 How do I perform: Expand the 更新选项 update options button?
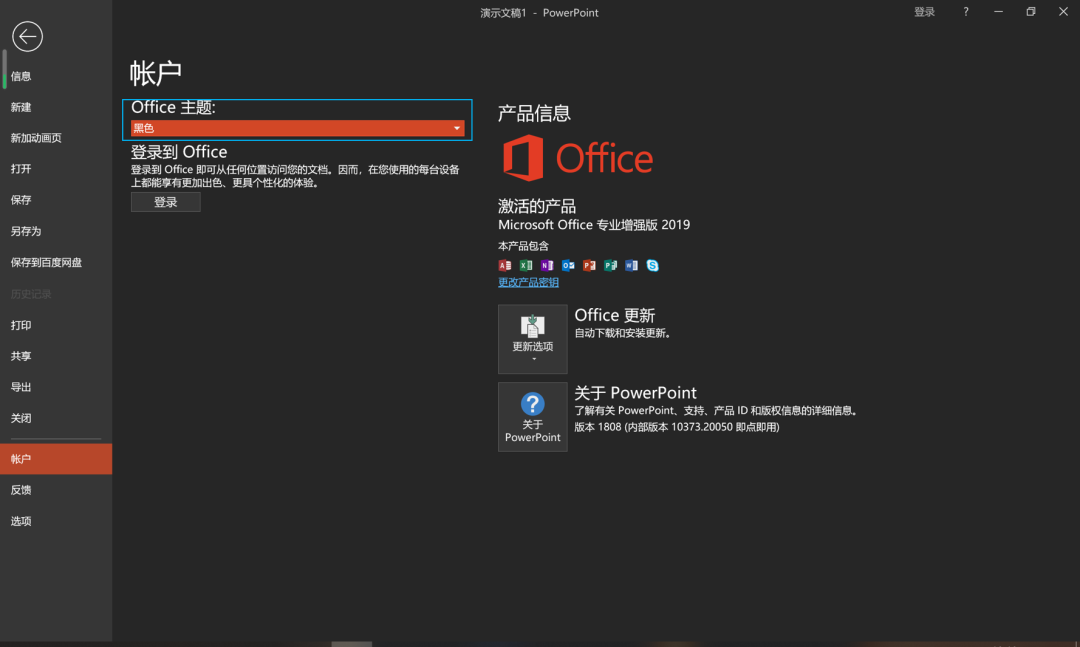pos(532,339)
